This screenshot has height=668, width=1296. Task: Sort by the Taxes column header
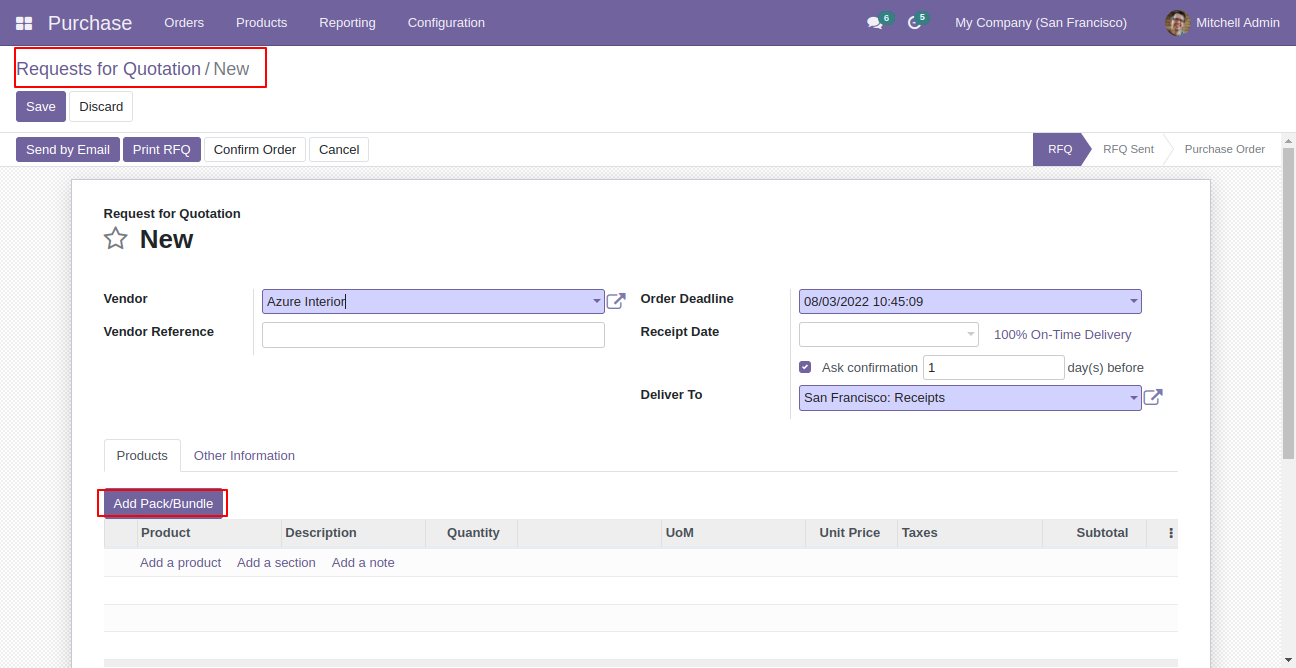[969, 533]
